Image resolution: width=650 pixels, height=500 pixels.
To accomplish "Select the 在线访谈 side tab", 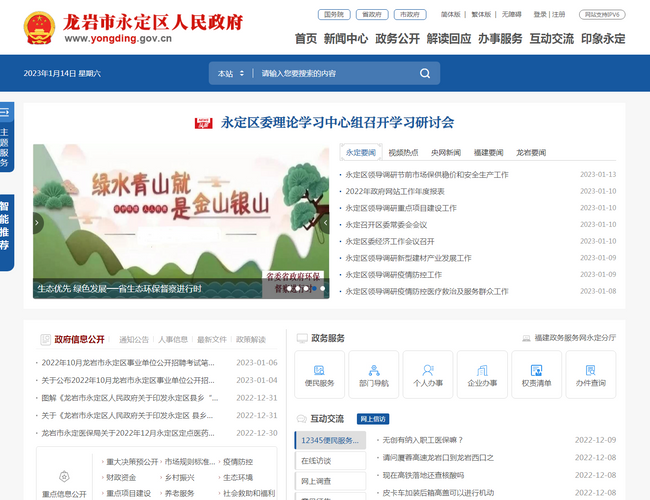I will click(x=330, y=461).
